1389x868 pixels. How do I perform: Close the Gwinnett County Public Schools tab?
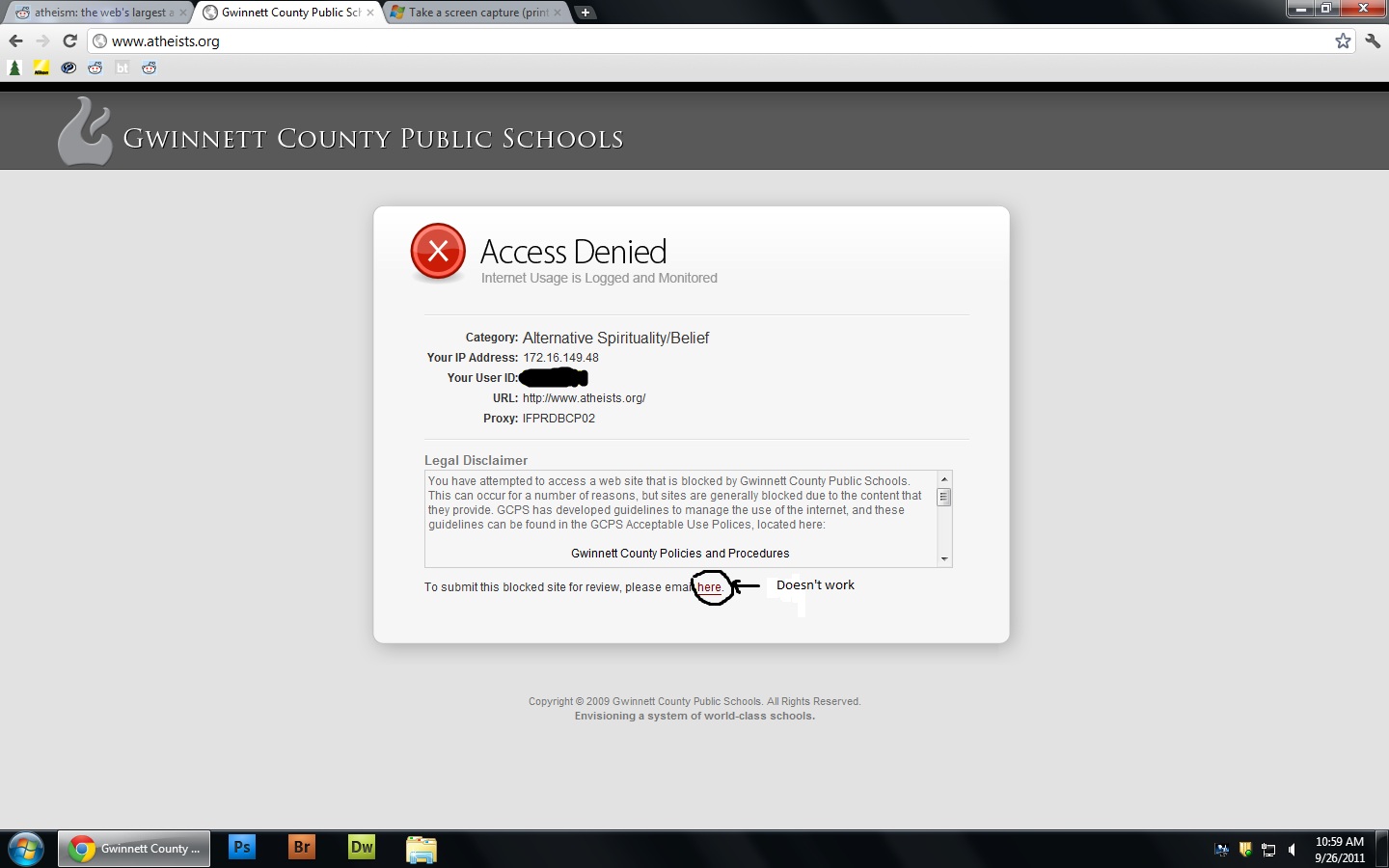tap(370, 13)
